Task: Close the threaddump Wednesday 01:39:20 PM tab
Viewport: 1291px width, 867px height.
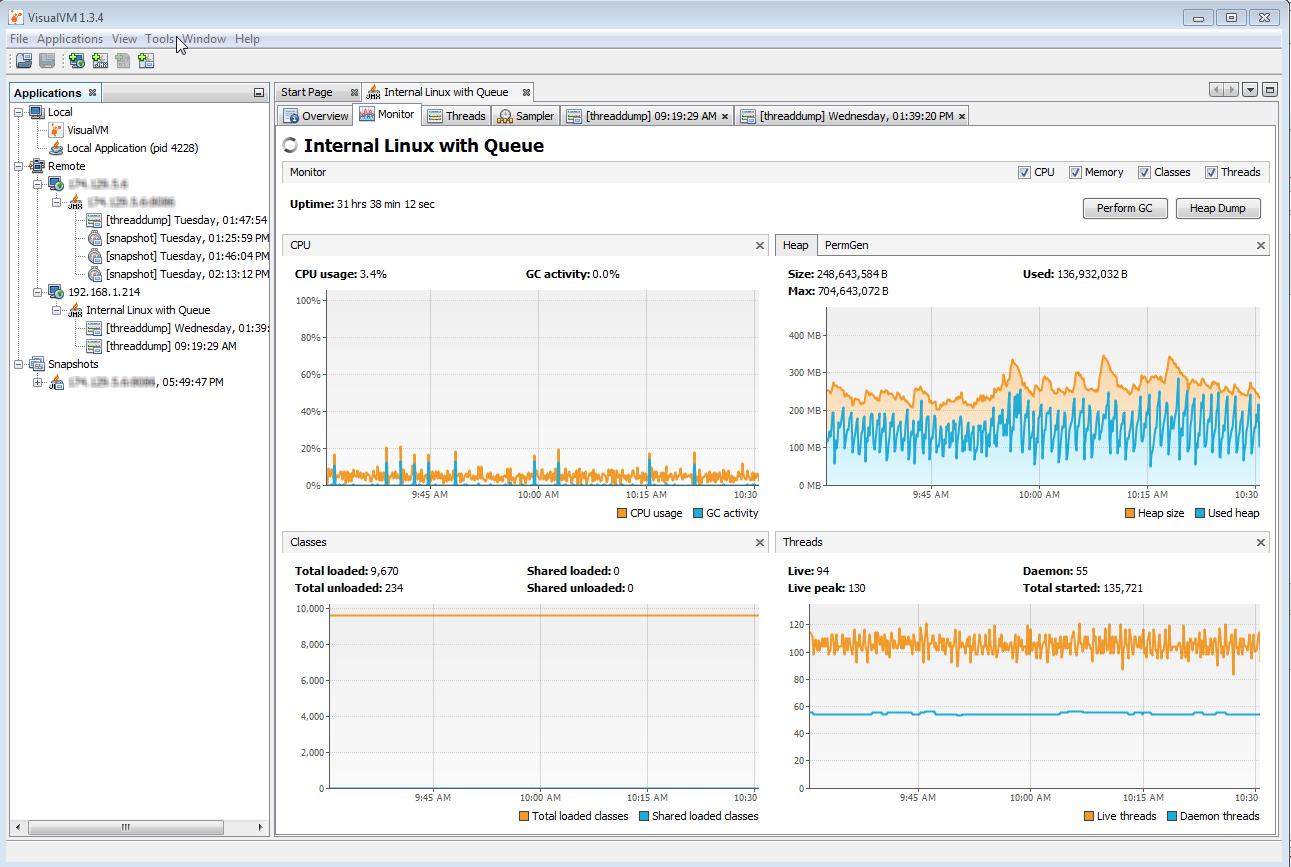Action: (x=962, y=116)
